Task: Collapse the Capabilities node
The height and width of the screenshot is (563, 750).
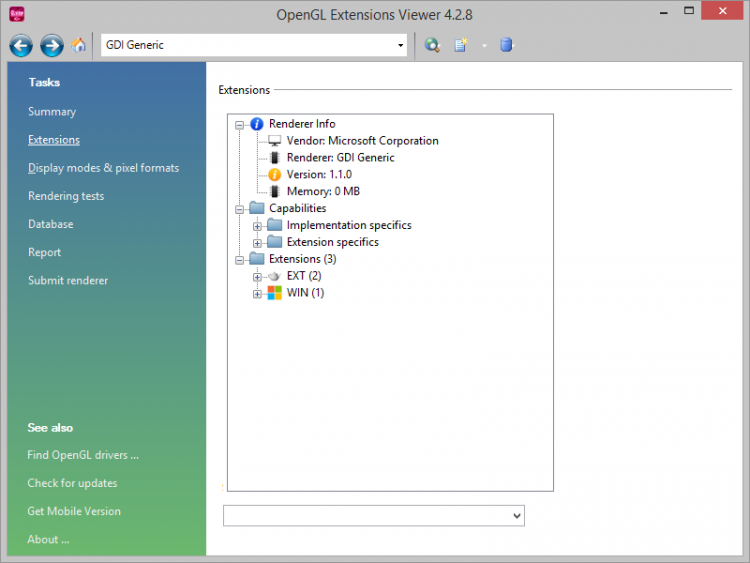Action: coord(240,210)
